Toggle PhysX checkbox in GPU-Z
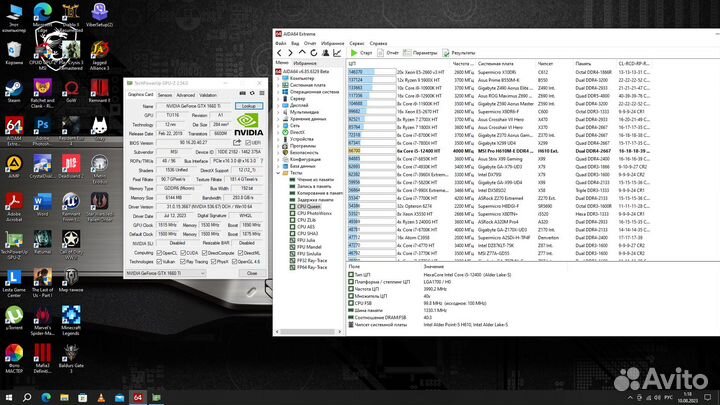 213,262
